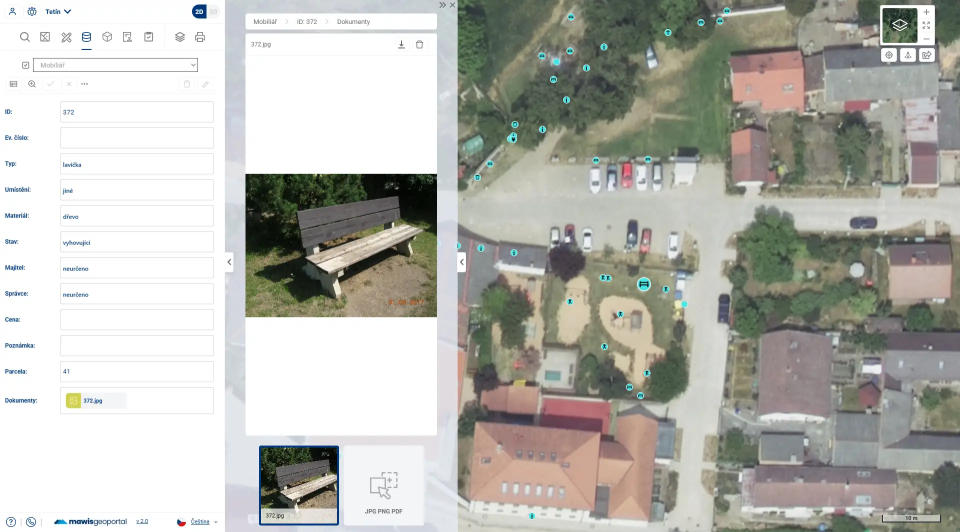Image resolution: width=960 pixels, height=532 pixels.
Task: Open the Čeština language selector
Action: tap(198, 521)
